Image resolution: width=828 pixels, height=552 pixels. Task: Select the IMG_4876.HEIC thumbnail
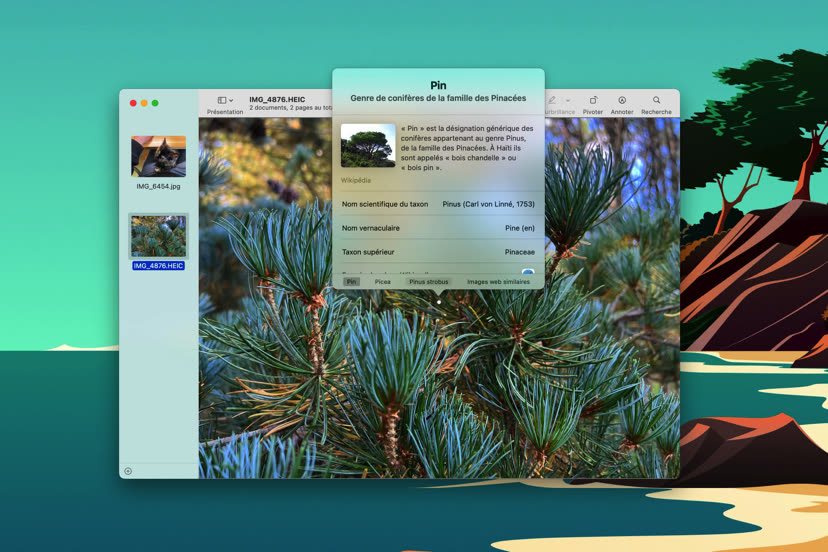(x=158, y=236)
